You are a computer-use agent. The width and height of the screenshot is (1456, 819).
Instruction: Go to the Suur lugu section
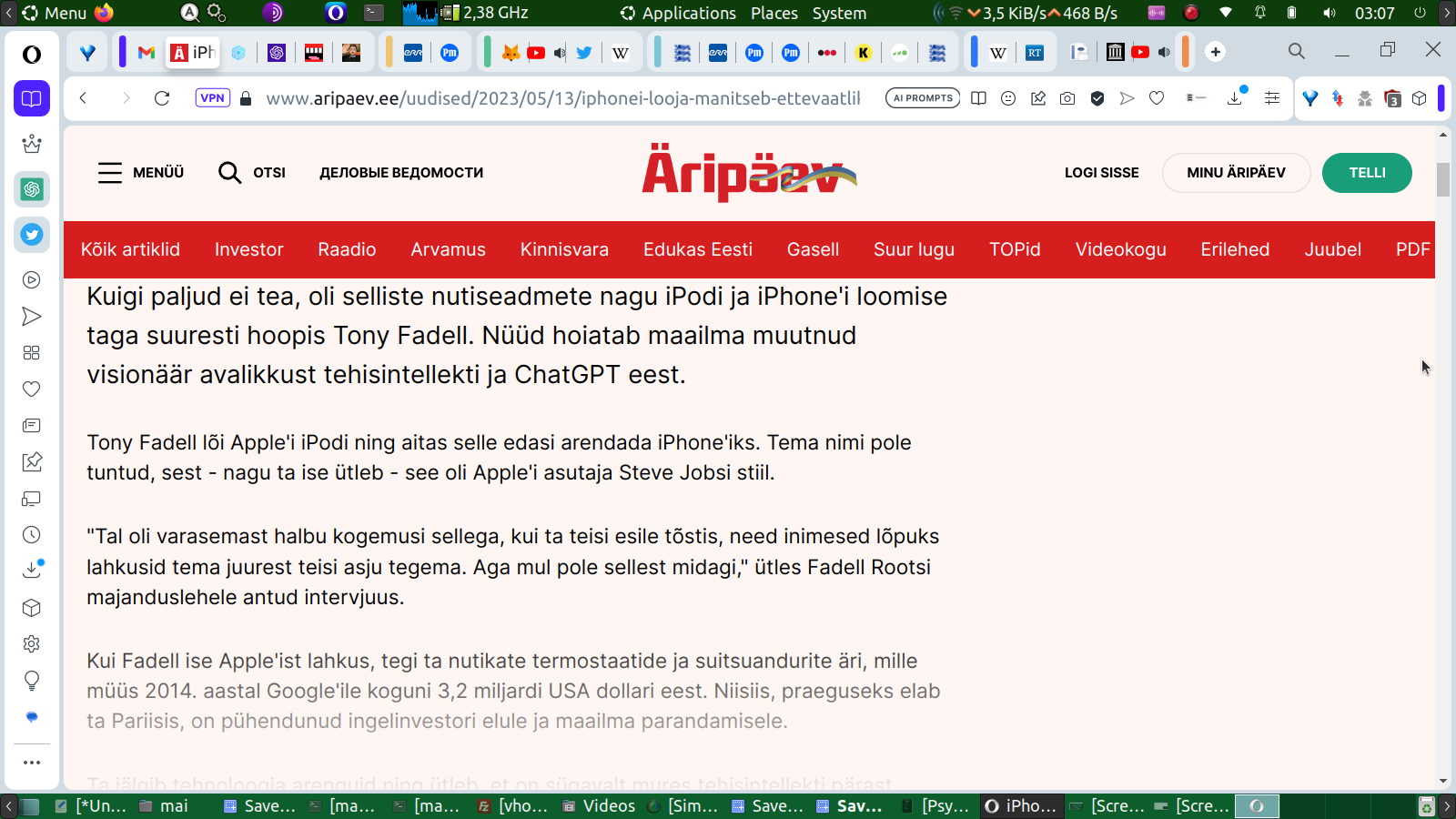tap(915, 249)
